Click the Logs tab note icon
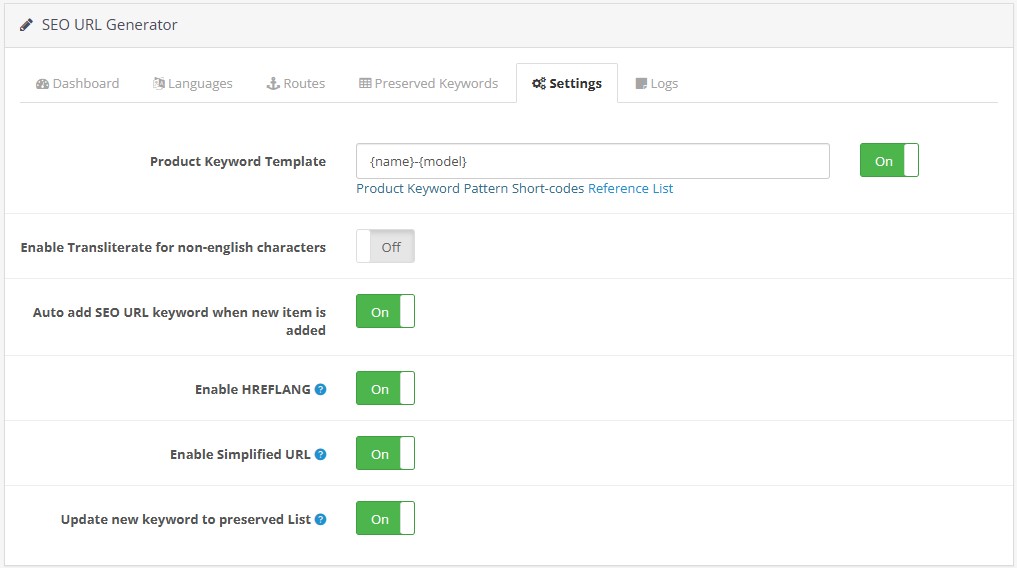1017x568 pixels. tap(641, 84)
